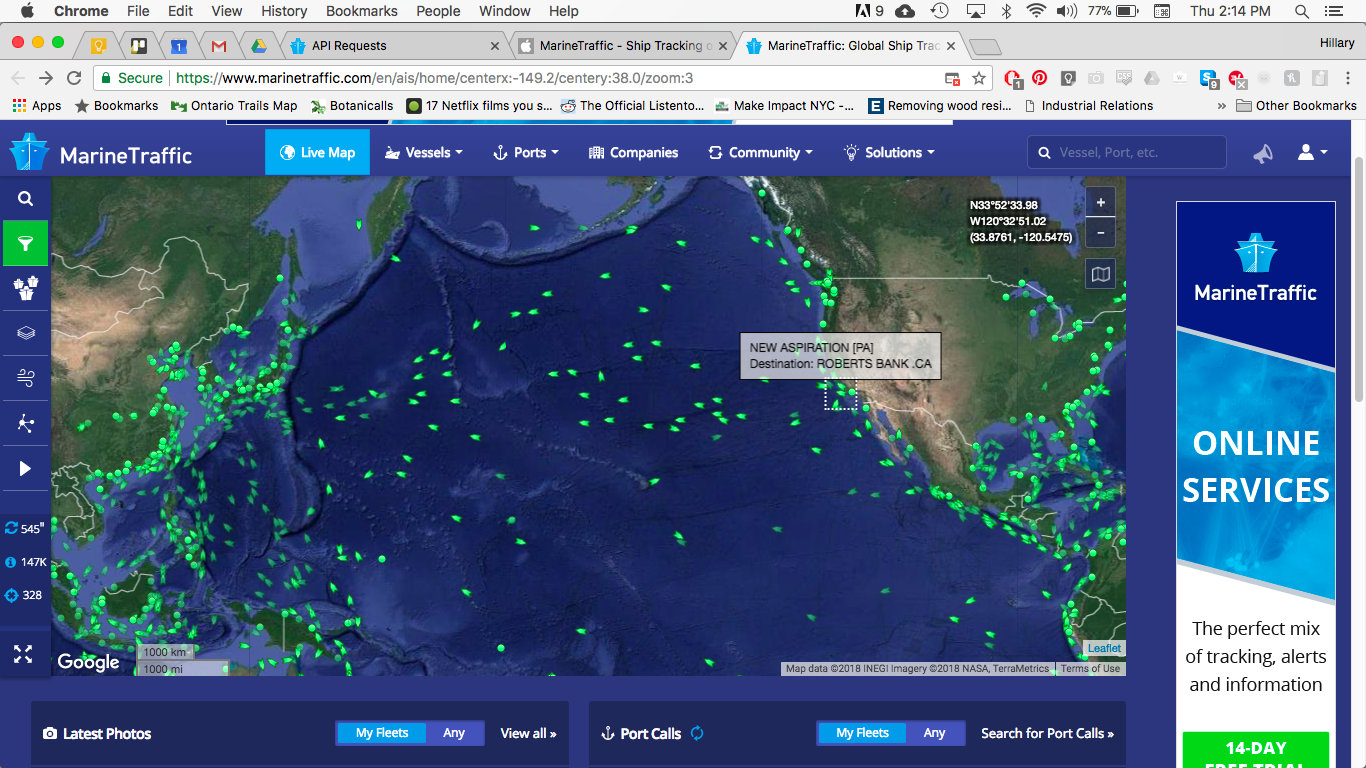This screenshot has height=768, width=1366.
Task: Open Spotlight search in the menu bar
Action: (1301, 11)
